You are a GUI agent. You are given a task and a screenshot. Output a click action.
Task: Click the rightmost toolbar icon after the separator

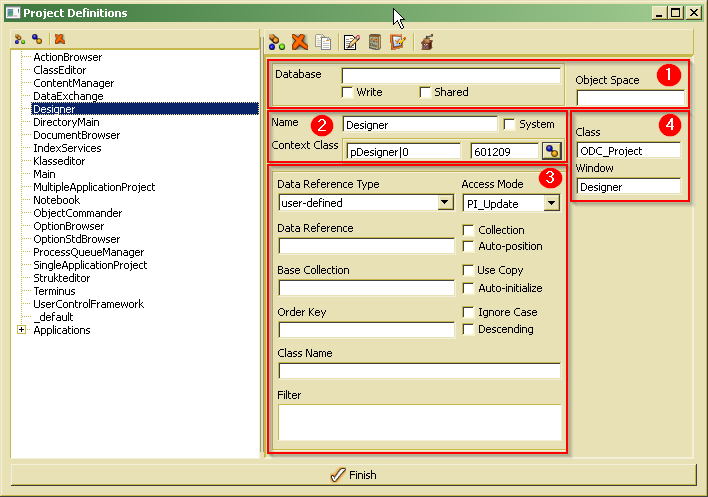pyautogui.click(x=427, y=42)
